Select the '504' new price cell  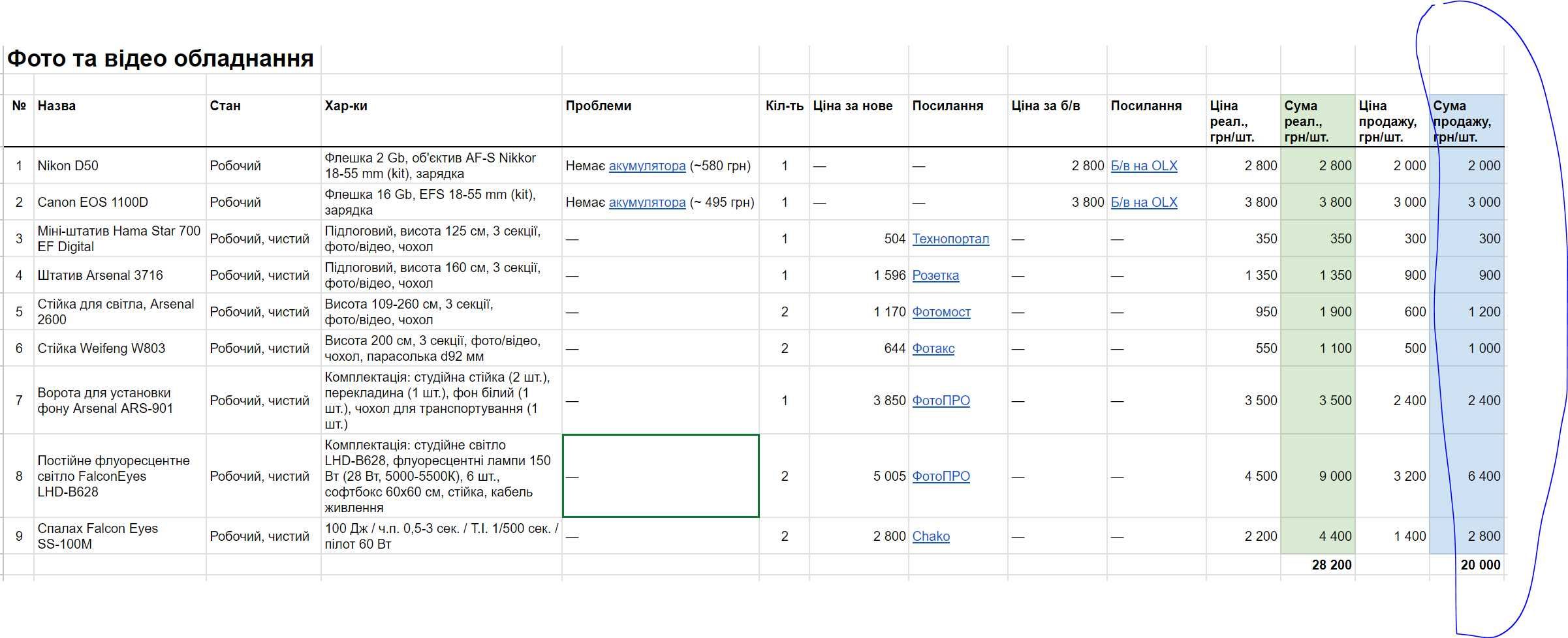pos(859,239)
